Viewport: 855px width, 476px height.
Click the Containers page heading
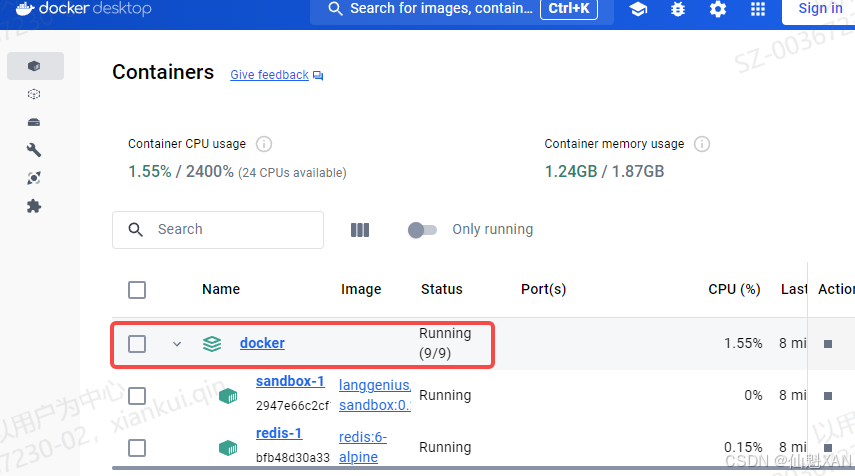click(163, 73)
